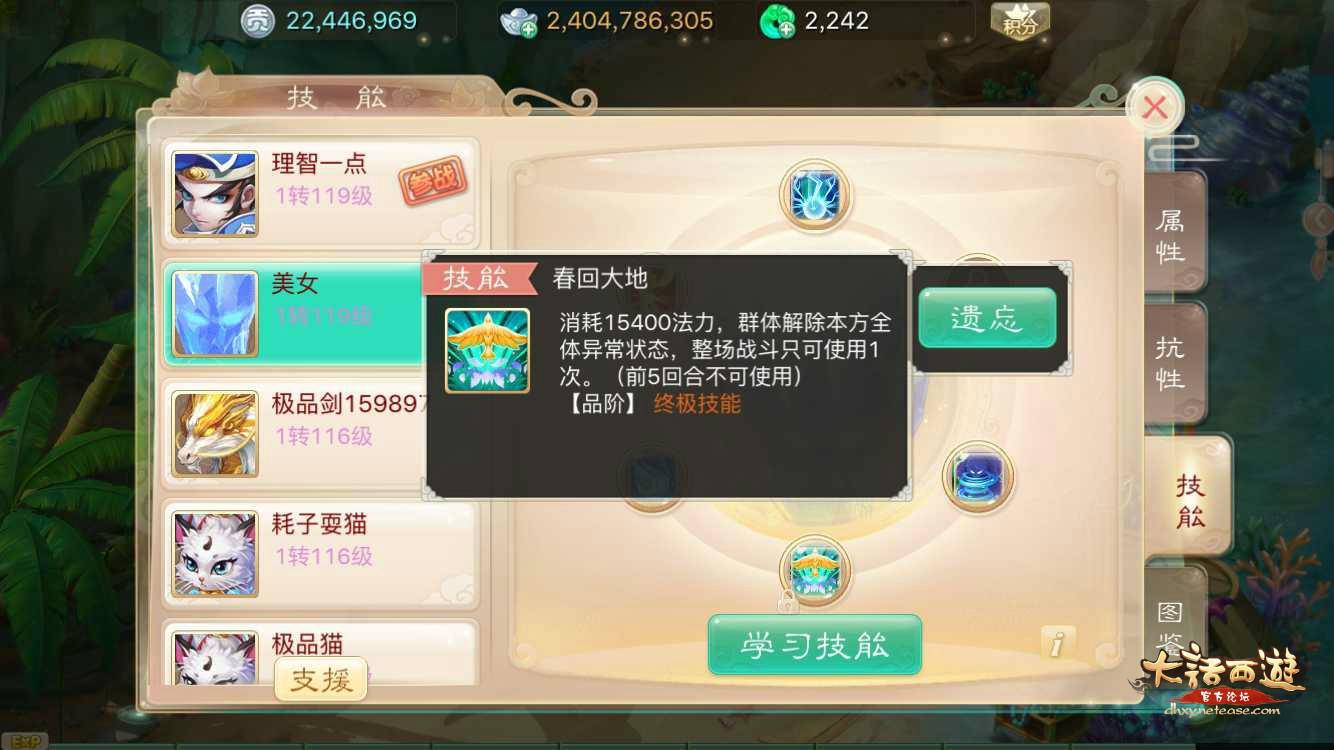Open the 抗性 resistance tab
1334x750 pixels.
1172,362
